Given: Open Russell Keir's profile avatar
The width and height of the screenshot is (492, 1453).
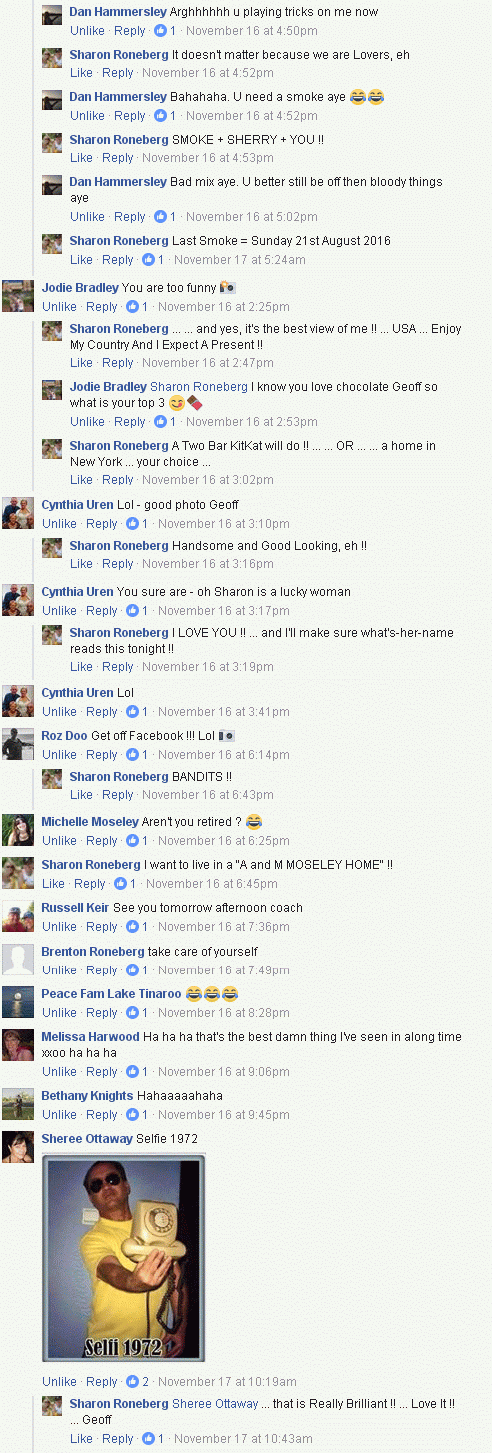Looking at the screenshot, I should coord(17,916).
